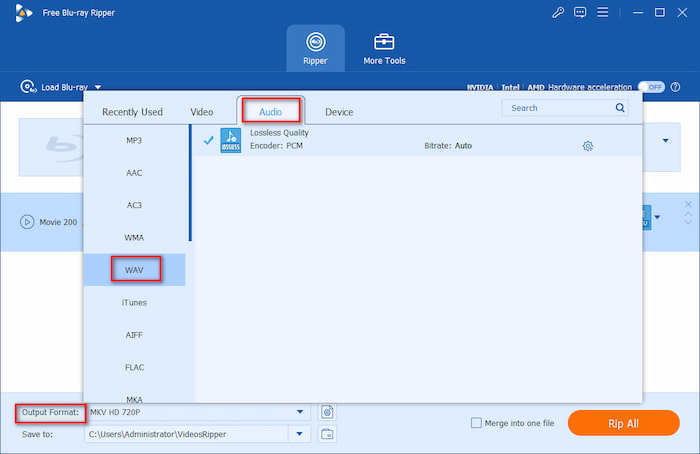
Task: Click the Lossless Quality profile title
Action: [279, 133]
